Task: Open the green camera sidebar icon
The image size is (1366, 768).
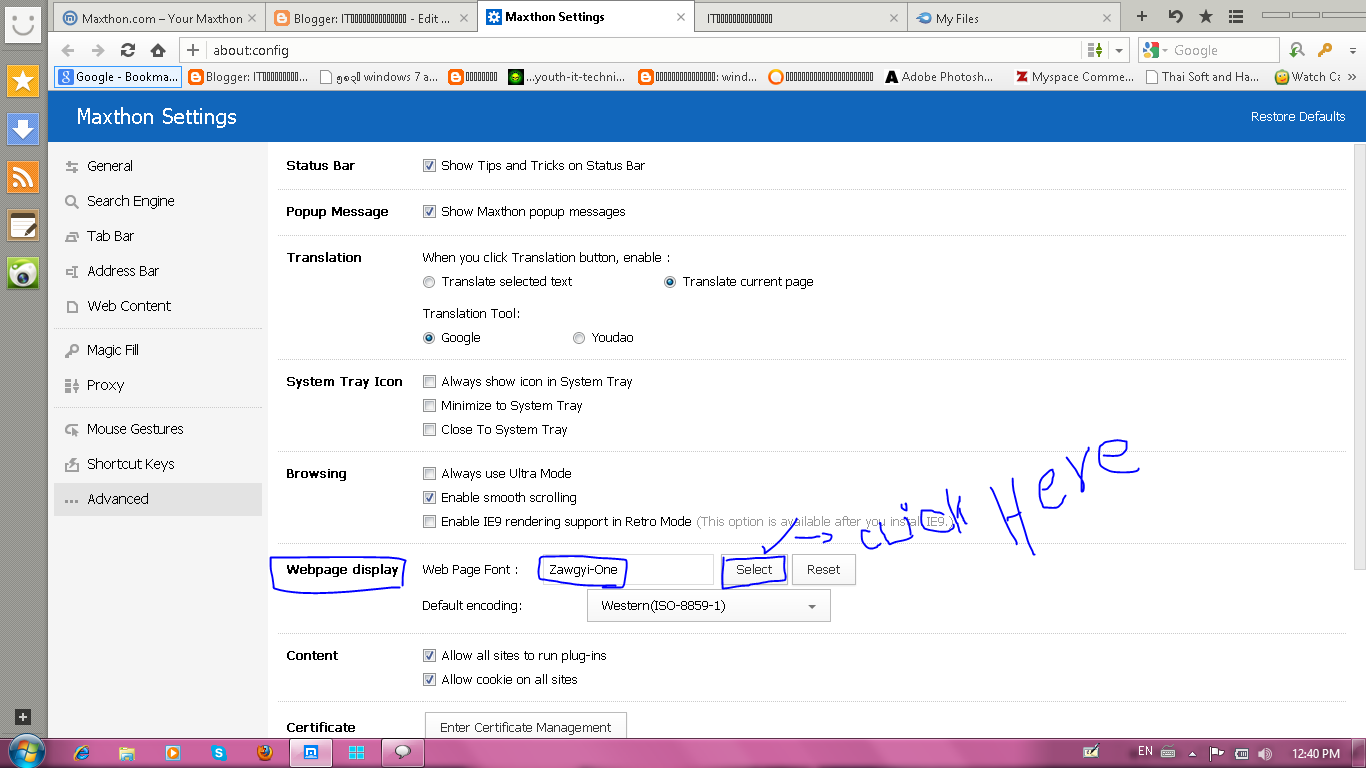Action: tap(22, 273)
